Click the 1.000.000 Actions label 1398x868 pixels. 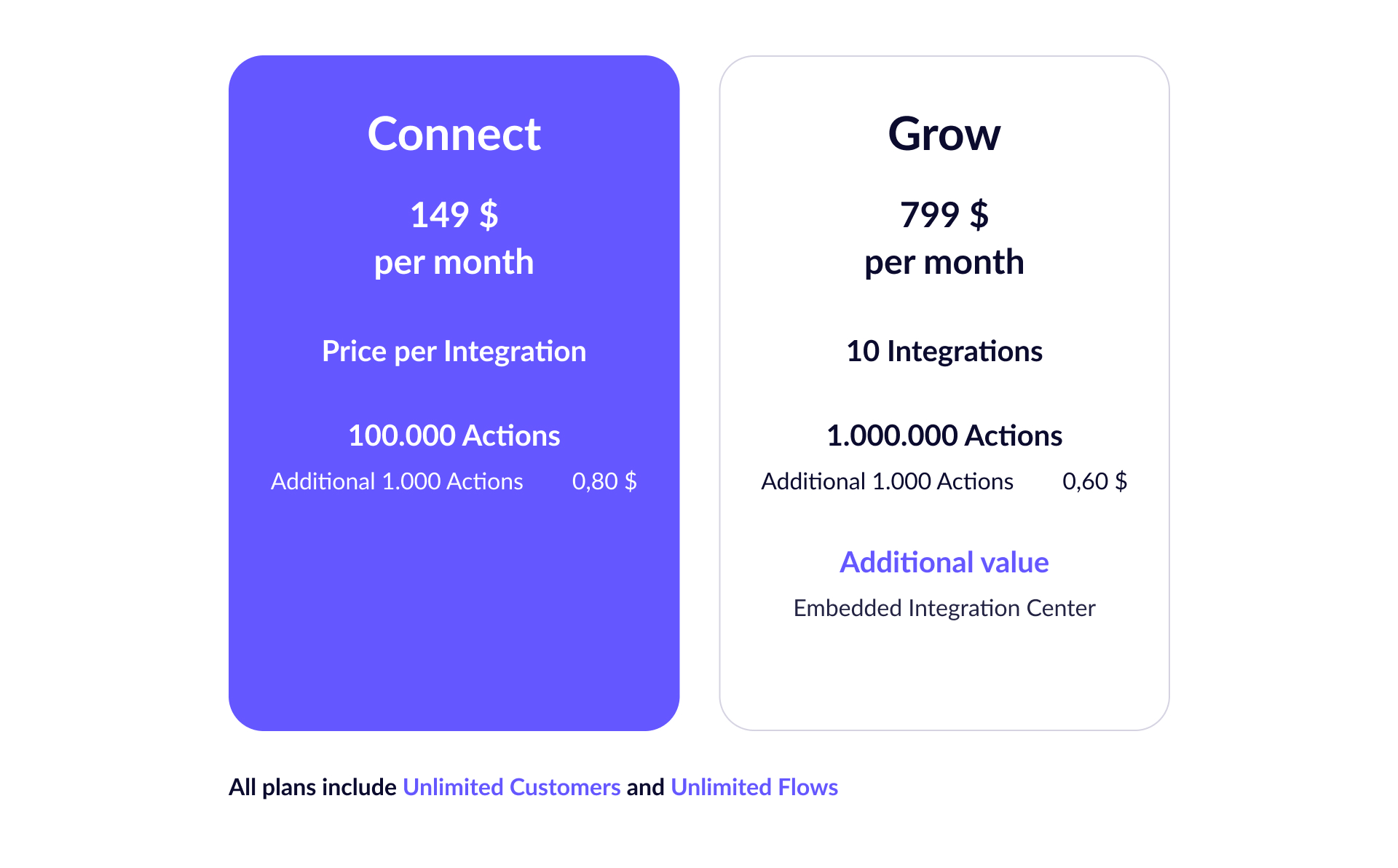click(944, 435)
